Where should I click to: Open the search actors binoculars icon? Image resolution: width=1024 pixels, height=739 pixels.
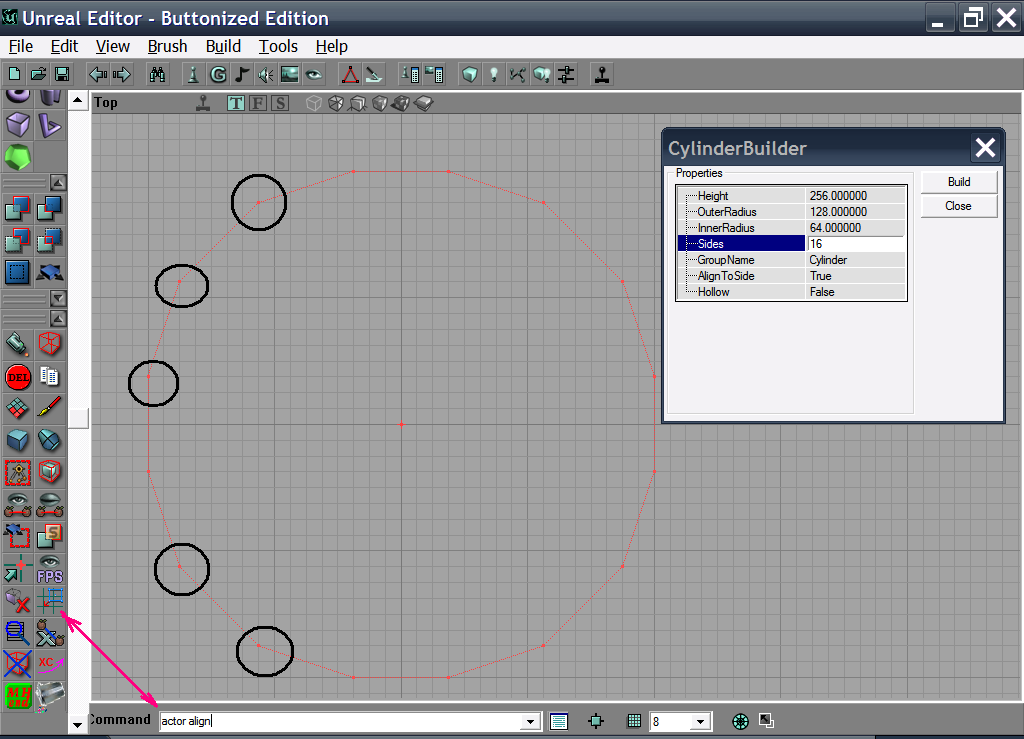pos(157,74)
